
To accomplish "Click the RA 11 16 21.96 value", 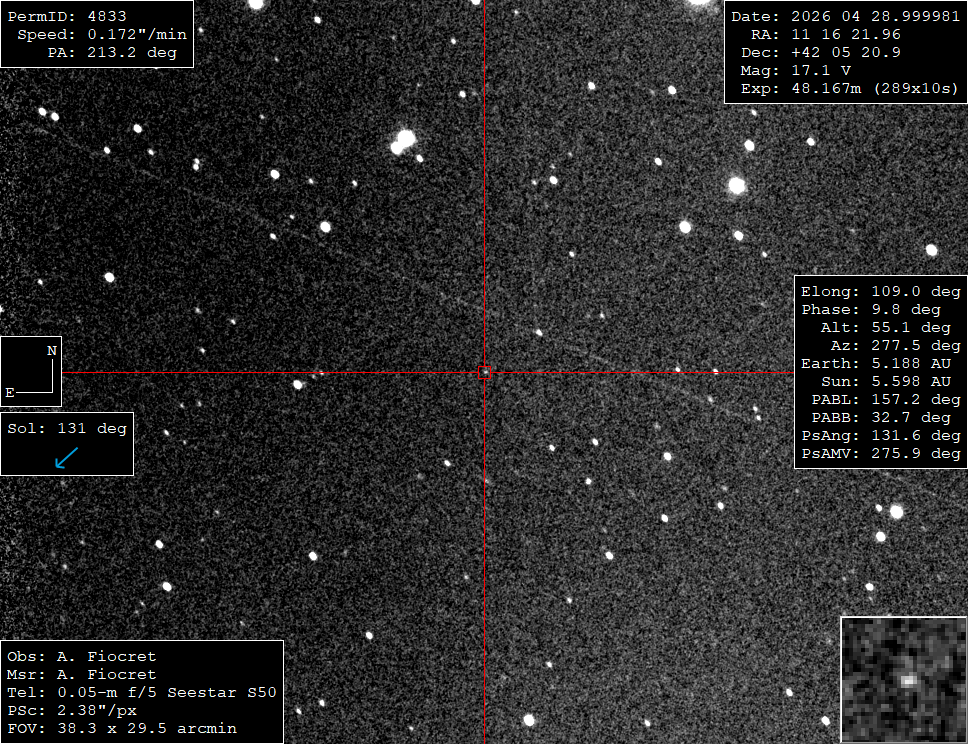I will click(x=825, y=34).
